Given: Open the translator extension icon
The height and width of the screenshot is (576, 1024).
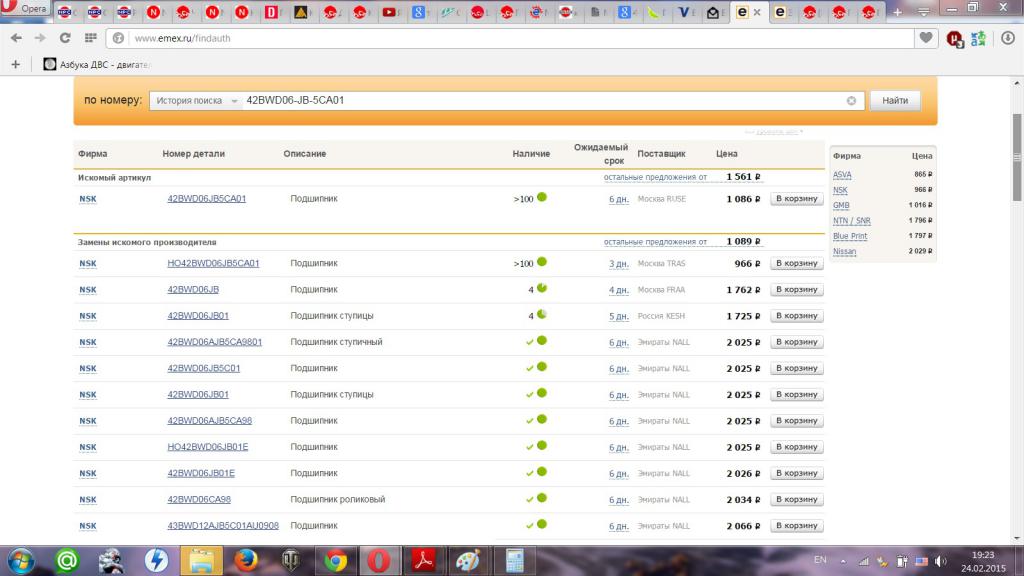Looking at the screenshot, I should 978,39.
